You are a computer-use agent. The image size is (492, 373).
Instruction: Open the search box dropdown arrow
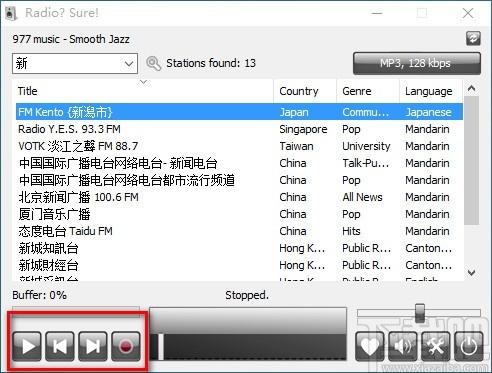point(129,63)
